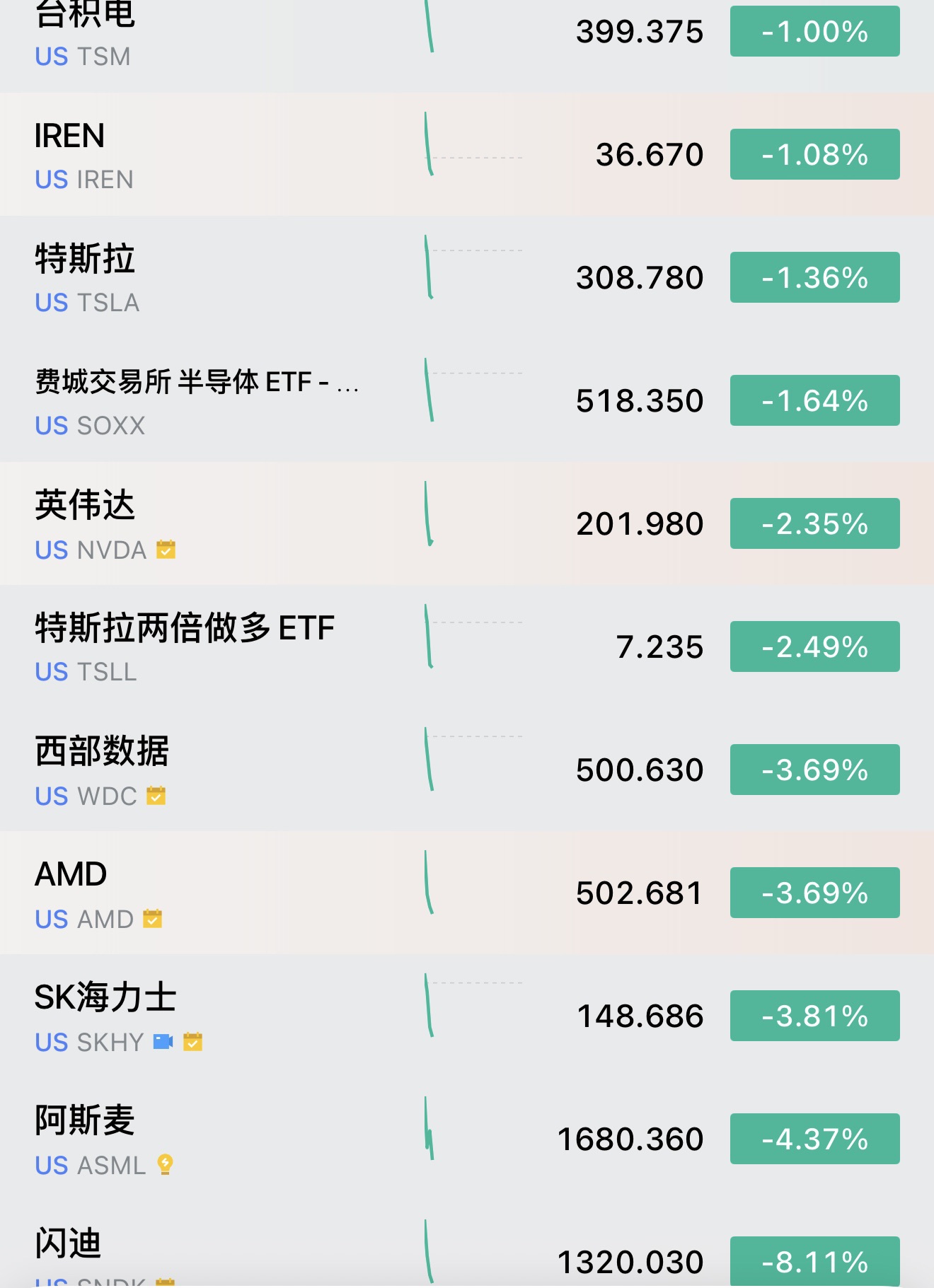Click the AMD price 502.681
This screenshot has width=934, height=1288.
click(x=640, y=893)
